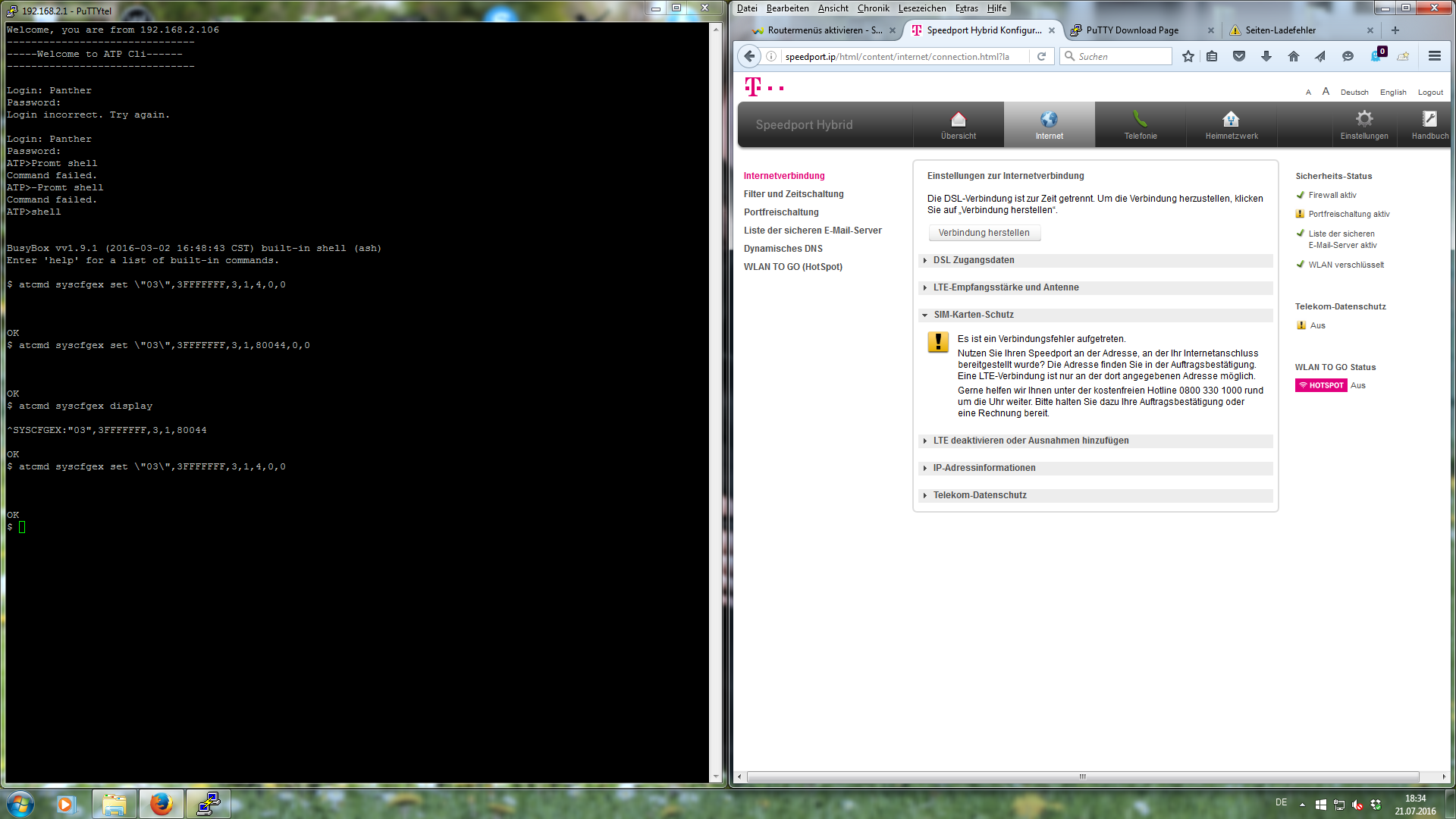Viewport: 1456px width, 819px height.
Task: Open the Hello chat smiley icon
Action: (1348, 56)
